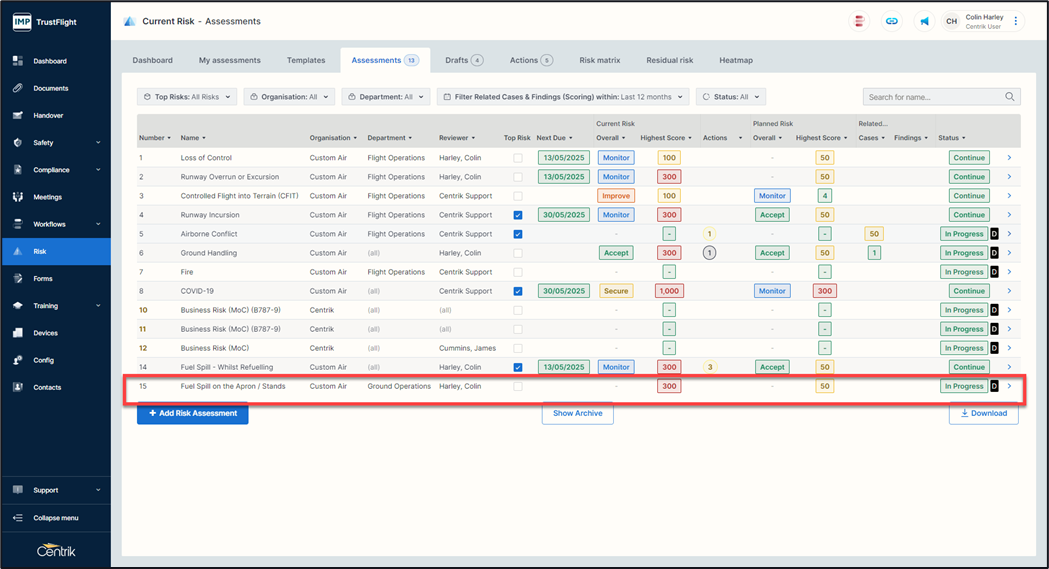This screenshot has width=1049, height=569.
Task: Expand the Status: All filter dropdown
Action: pos(730,97)
